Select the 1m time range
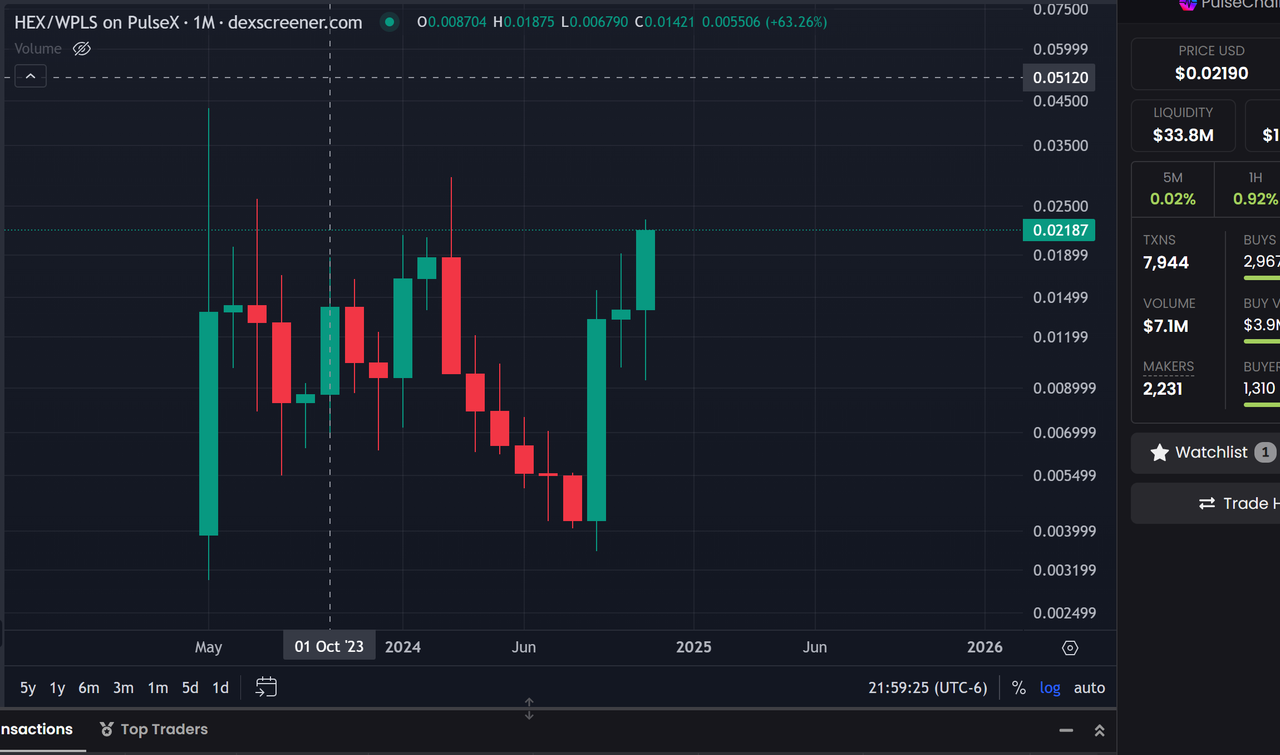The height and width of the screenshot is (755, 1280). (158, 688)
